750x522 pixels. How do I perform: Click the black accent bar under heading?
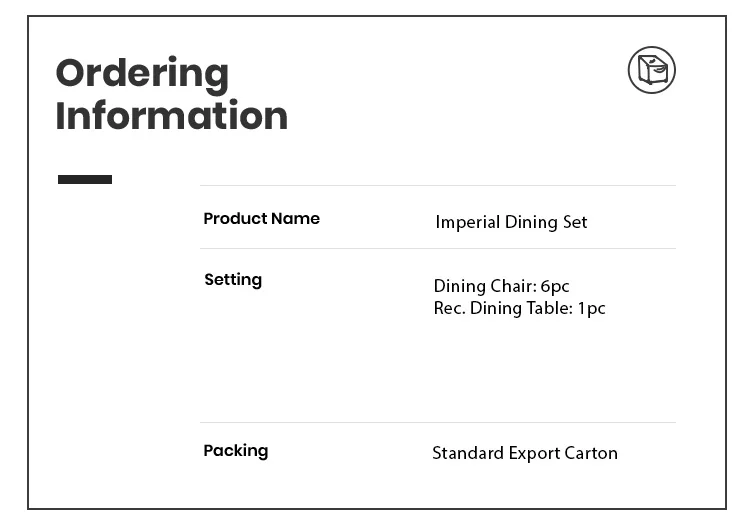click(85, 180)
